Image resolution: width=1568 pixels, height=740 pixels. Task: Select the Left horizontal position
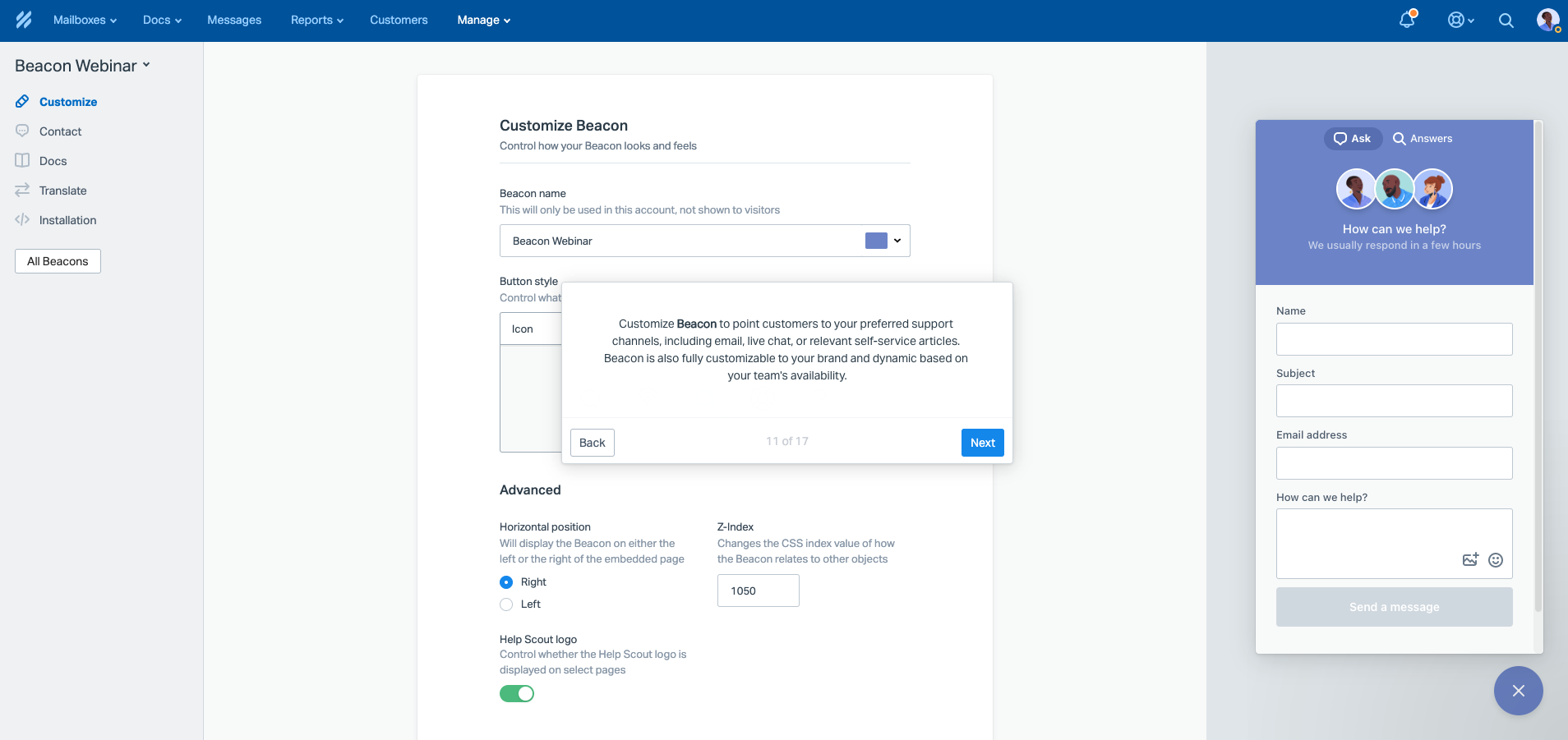coord(506,604)
